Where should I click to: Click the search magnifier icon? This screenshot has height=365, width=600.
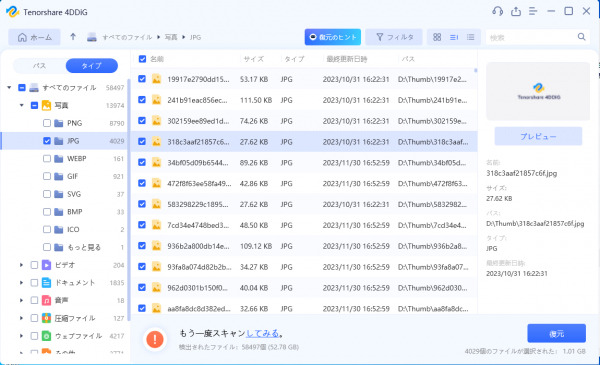click(x=581, y=37)
